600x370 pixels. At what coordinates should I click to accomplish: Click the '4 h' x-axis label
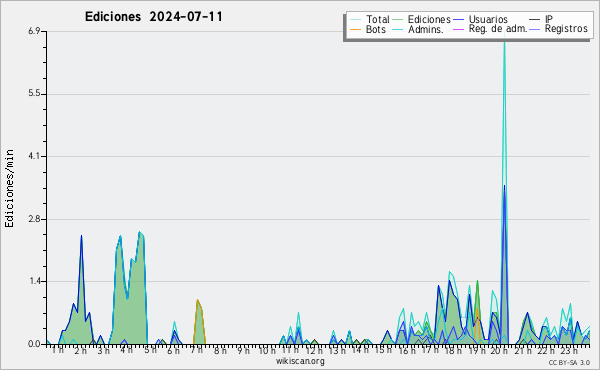tap(126, 350)
